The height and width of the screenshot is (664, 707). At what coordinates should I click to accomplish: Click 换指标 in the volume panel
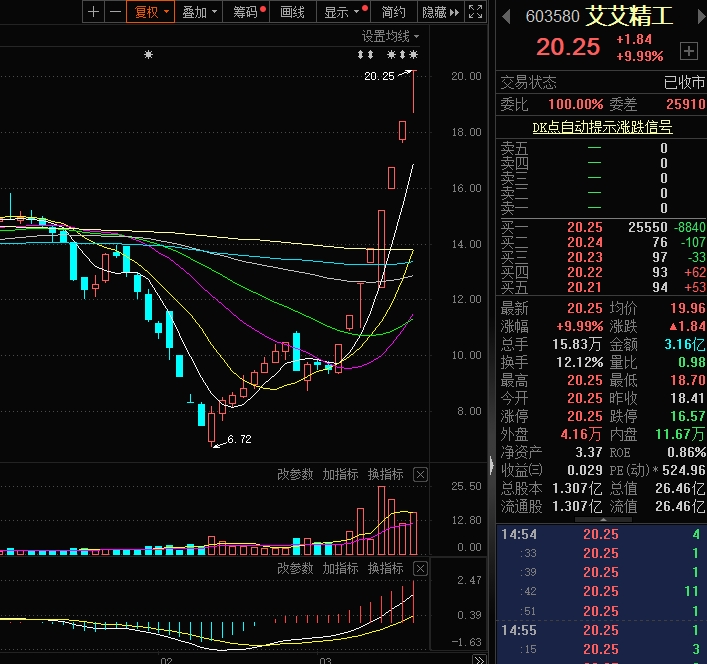click(x=385, y=474)
